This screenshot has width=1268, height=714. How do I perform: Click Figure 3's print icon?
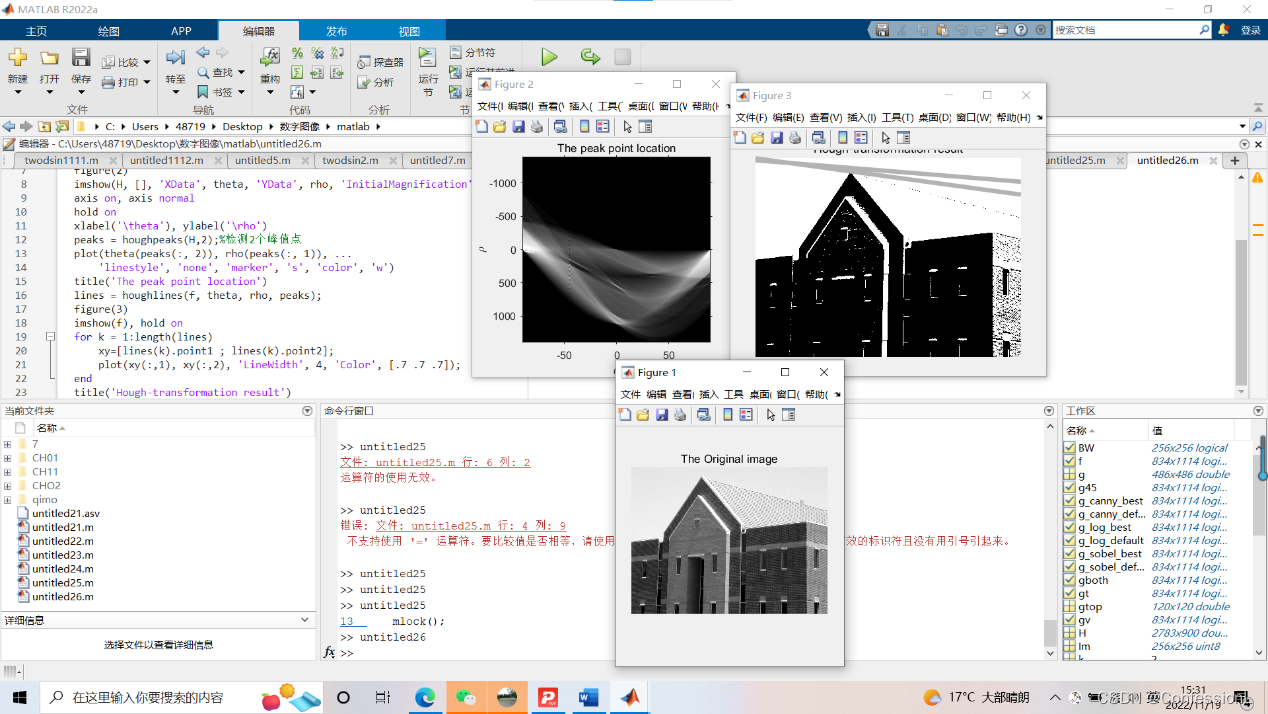pyautogui.click(x=795, y=138)
